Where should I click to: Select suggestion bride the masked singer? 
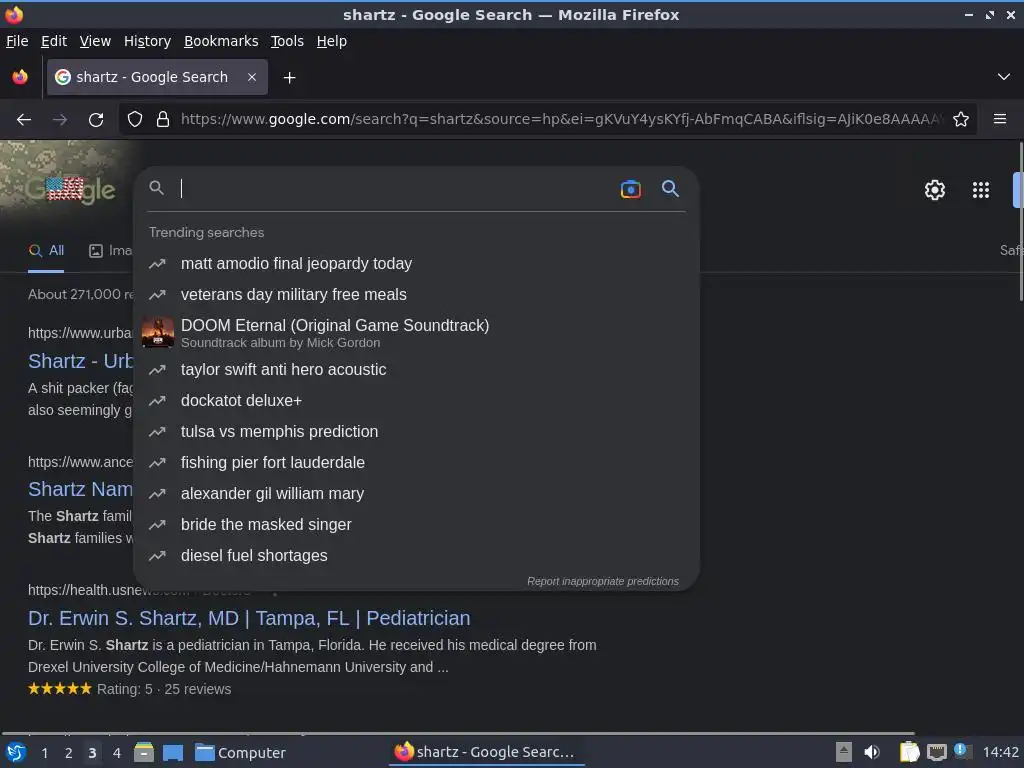416,524
